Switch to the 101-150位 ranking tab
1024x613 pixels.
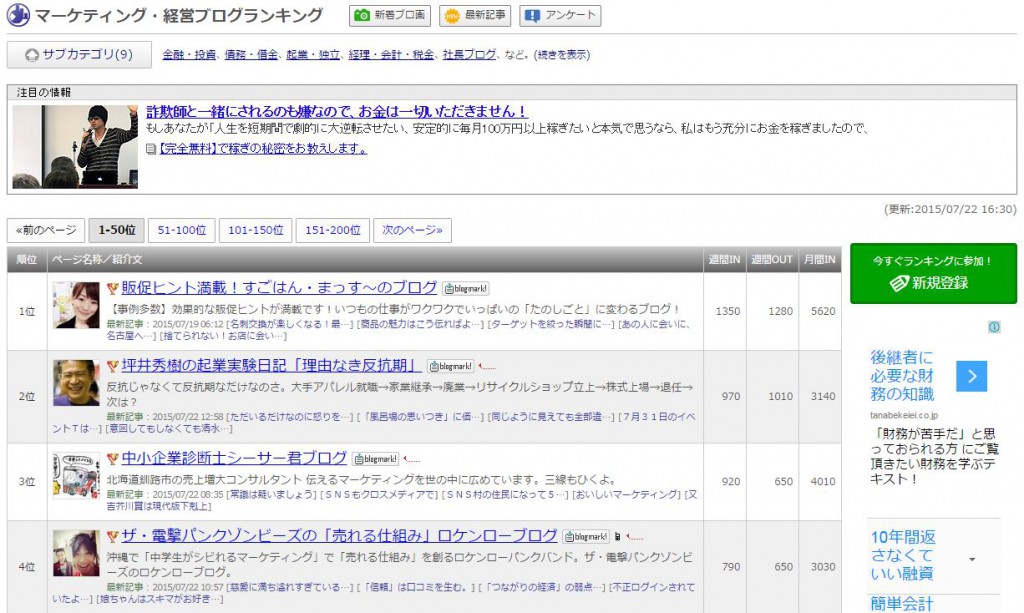point(254,230)
